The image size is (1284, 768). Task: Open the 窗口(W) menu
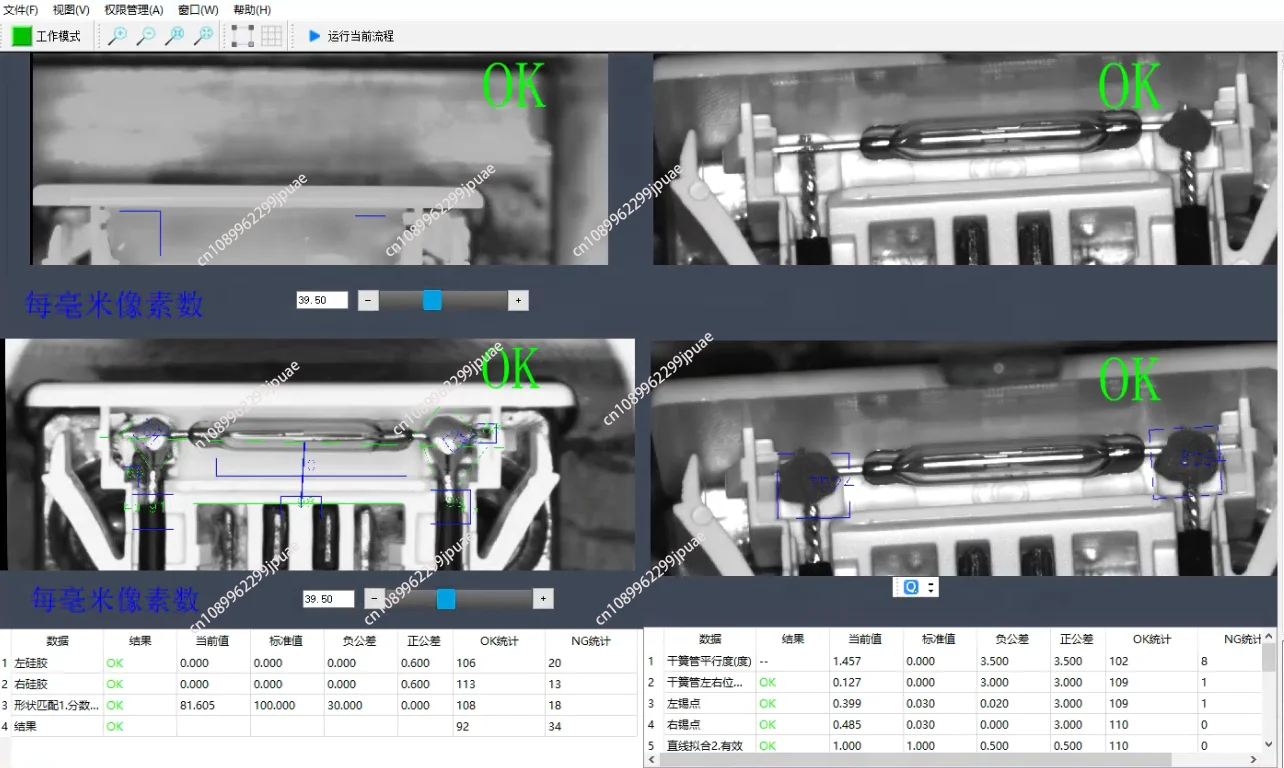pos(198,9)
